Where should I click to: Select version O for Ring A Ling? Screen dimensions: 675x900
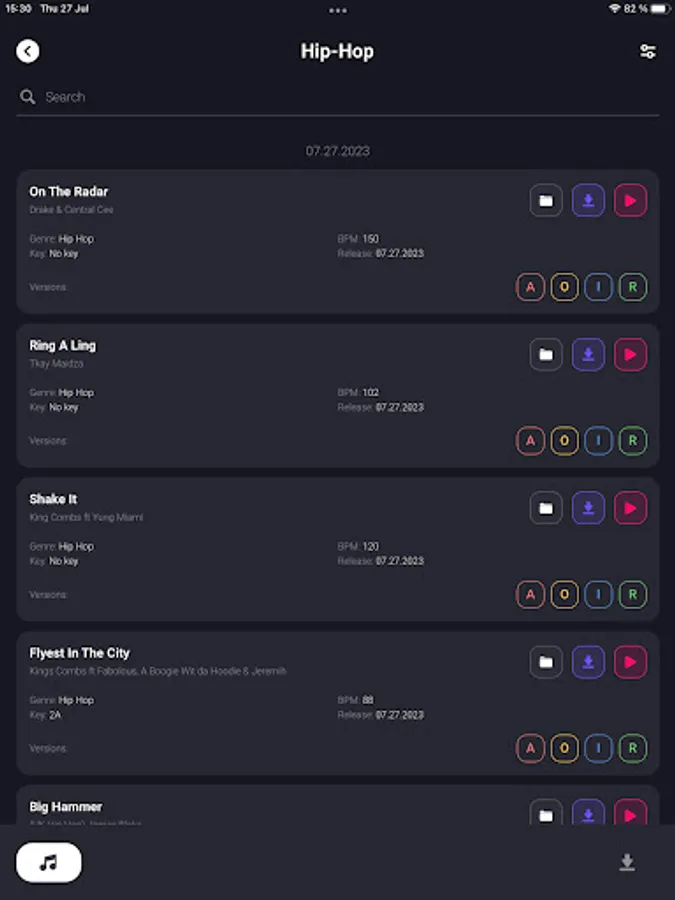(x=564, y=441)
